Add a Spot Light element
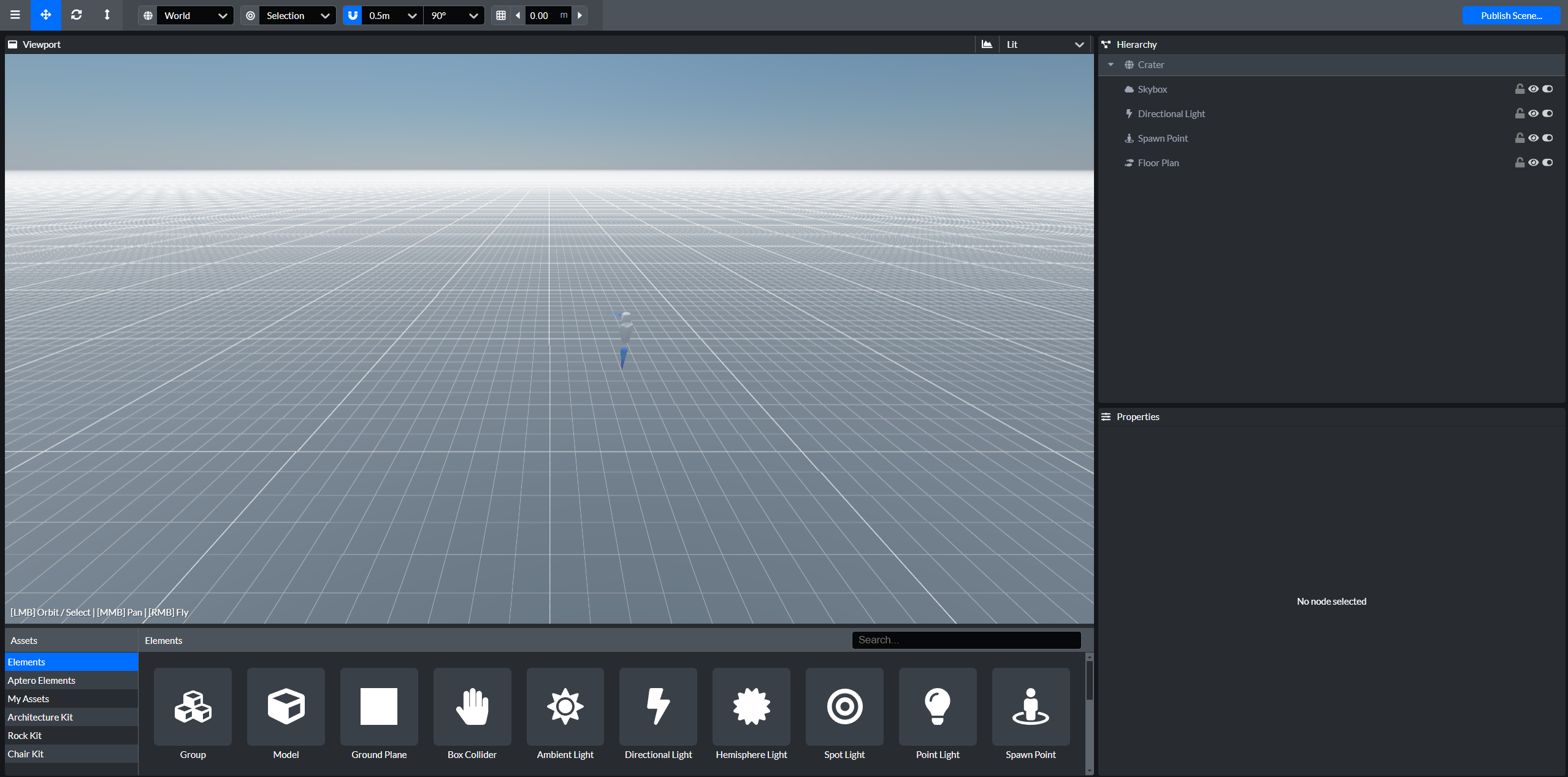The image size is (1568, 777). click(844, 714)
